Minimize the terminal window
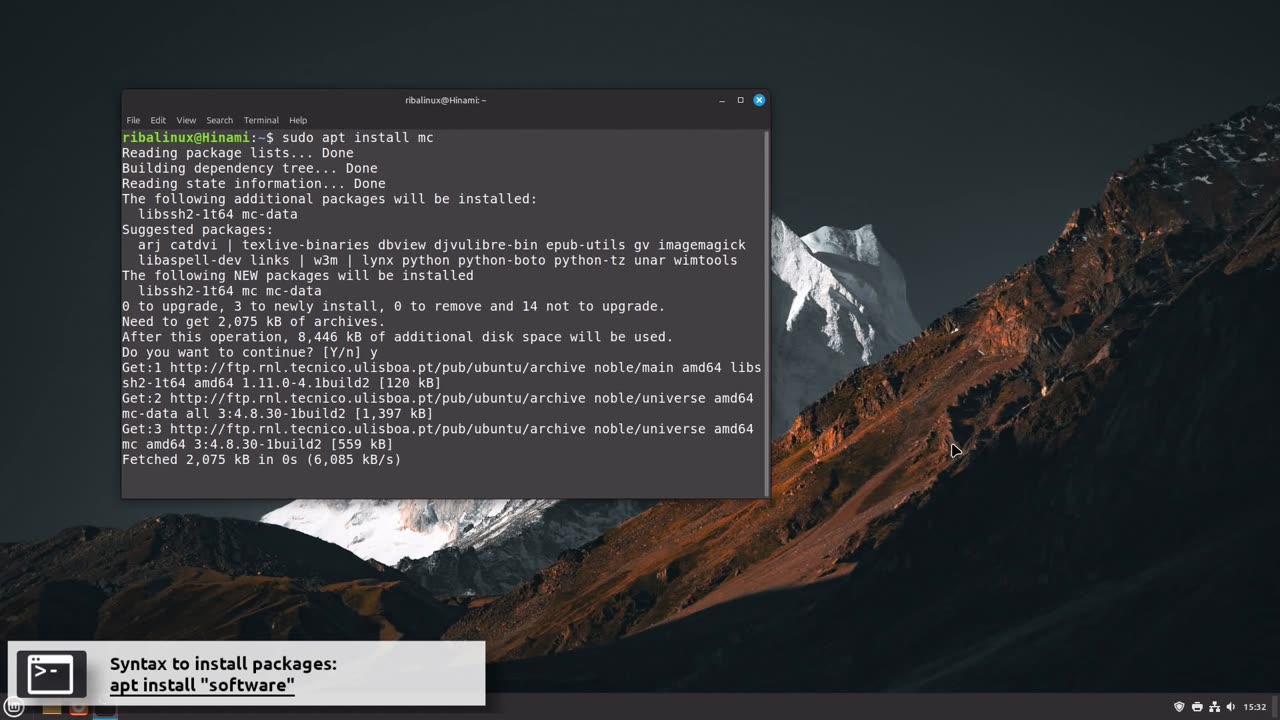This screenshot has width=1280, height=720. point(722,100)
